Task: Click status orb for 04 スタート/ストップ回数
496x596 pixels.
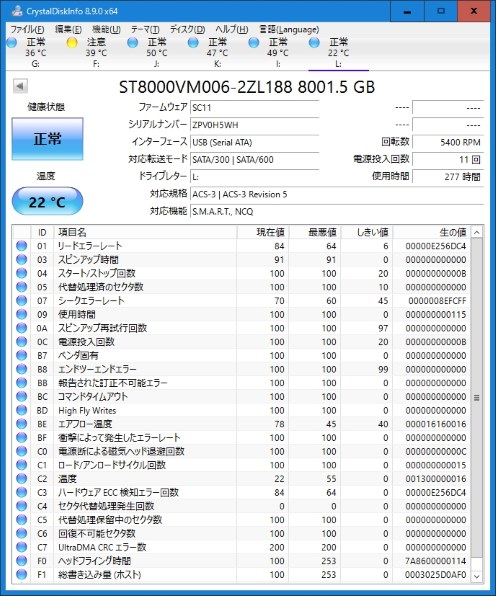Action: tap(22, 273)
